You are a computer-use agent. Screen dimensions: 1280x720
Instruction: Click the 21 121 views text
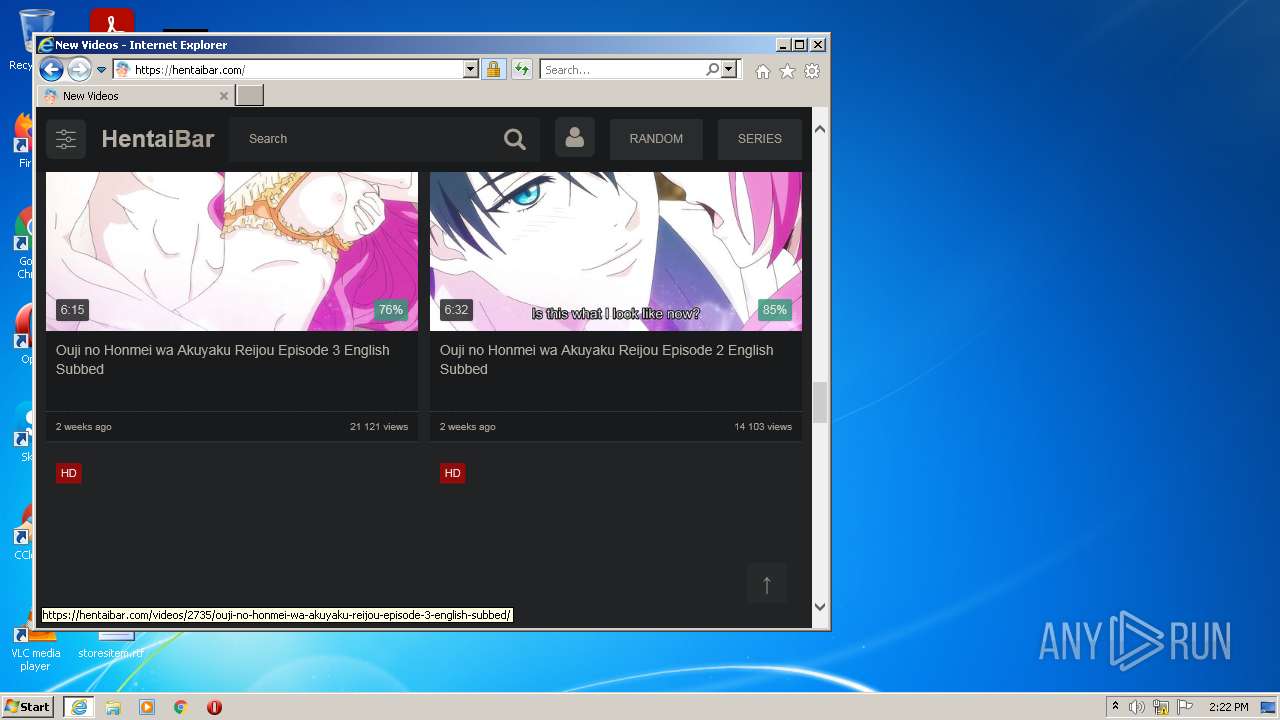379,427
